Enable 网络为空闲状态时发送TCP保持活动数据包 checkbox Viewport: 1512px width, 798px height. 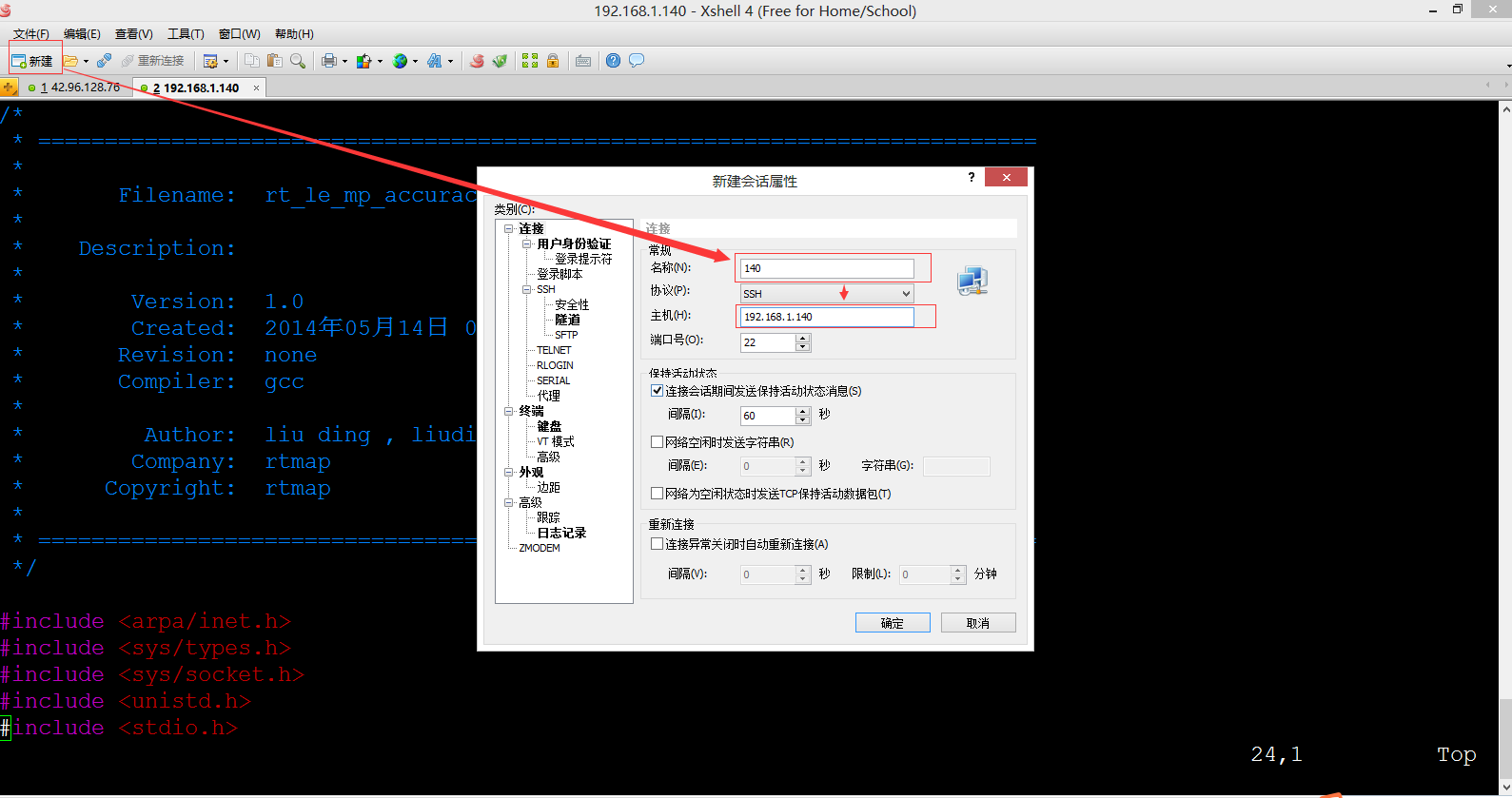(657, 494)
